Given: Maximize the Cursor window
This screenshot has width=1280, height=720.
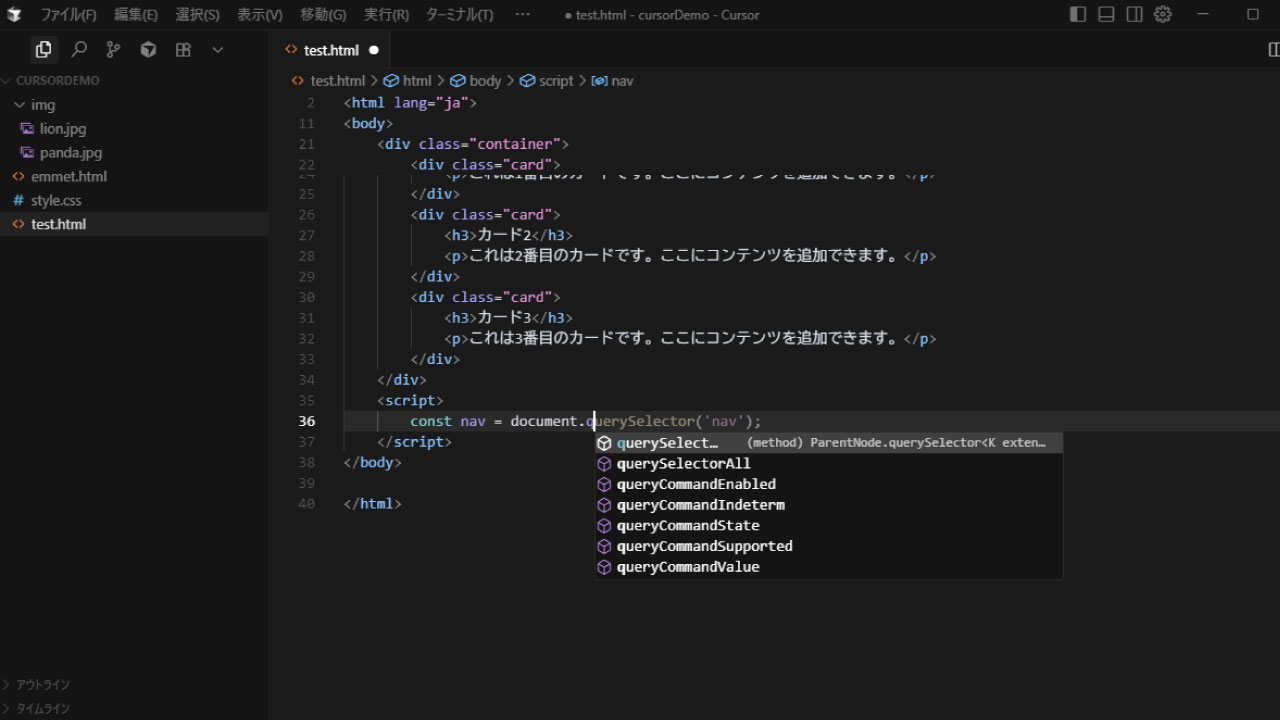Looking at the screenshot, I should (1253, 15).
